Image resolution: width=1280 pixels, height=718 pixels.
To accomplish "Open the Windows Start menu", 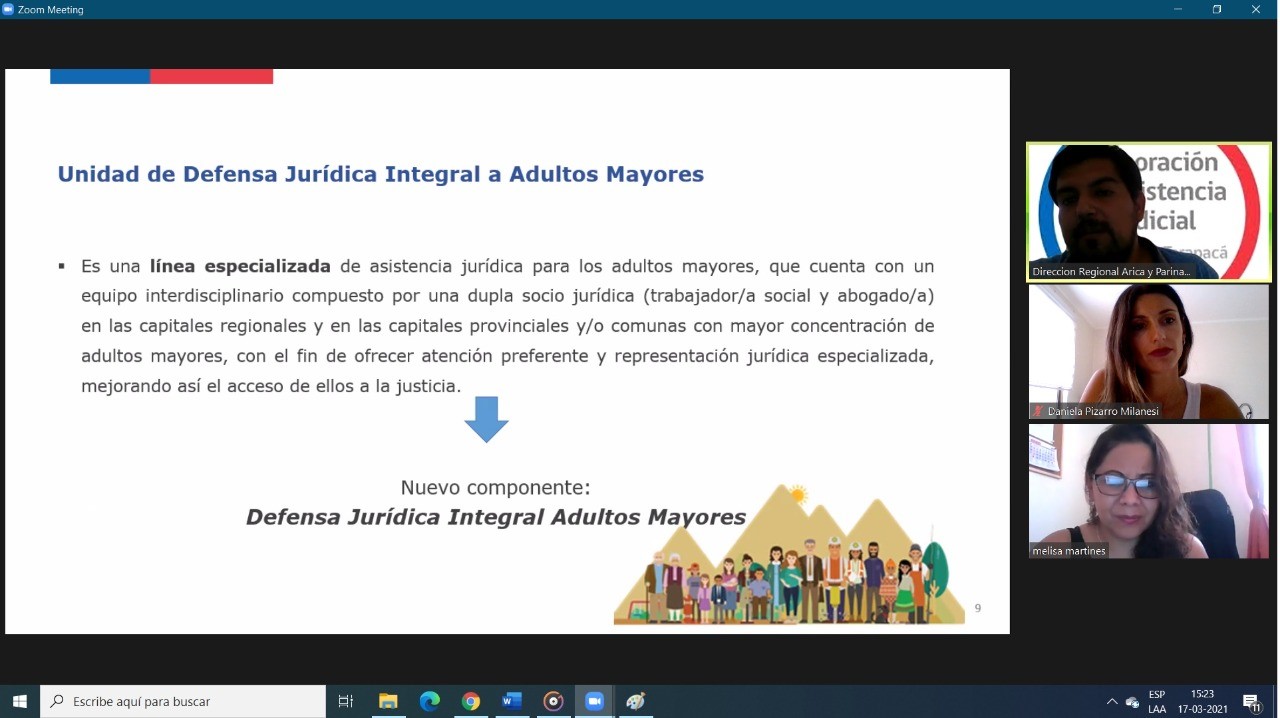I will tap(19, 701).
